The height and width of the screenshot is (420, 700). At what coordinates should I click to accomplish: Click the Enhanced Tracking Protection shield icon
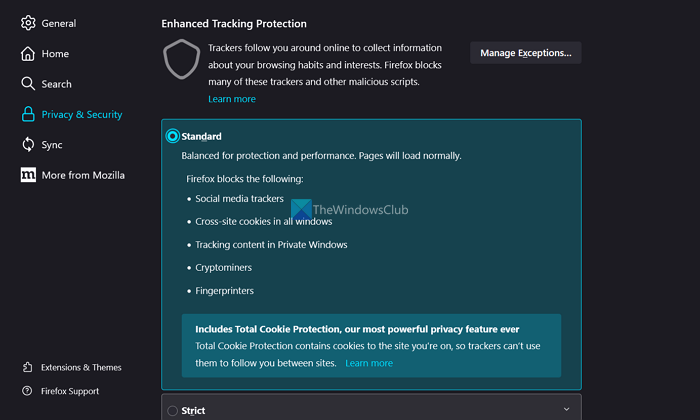pyautogui.click(x=182, y=62)
